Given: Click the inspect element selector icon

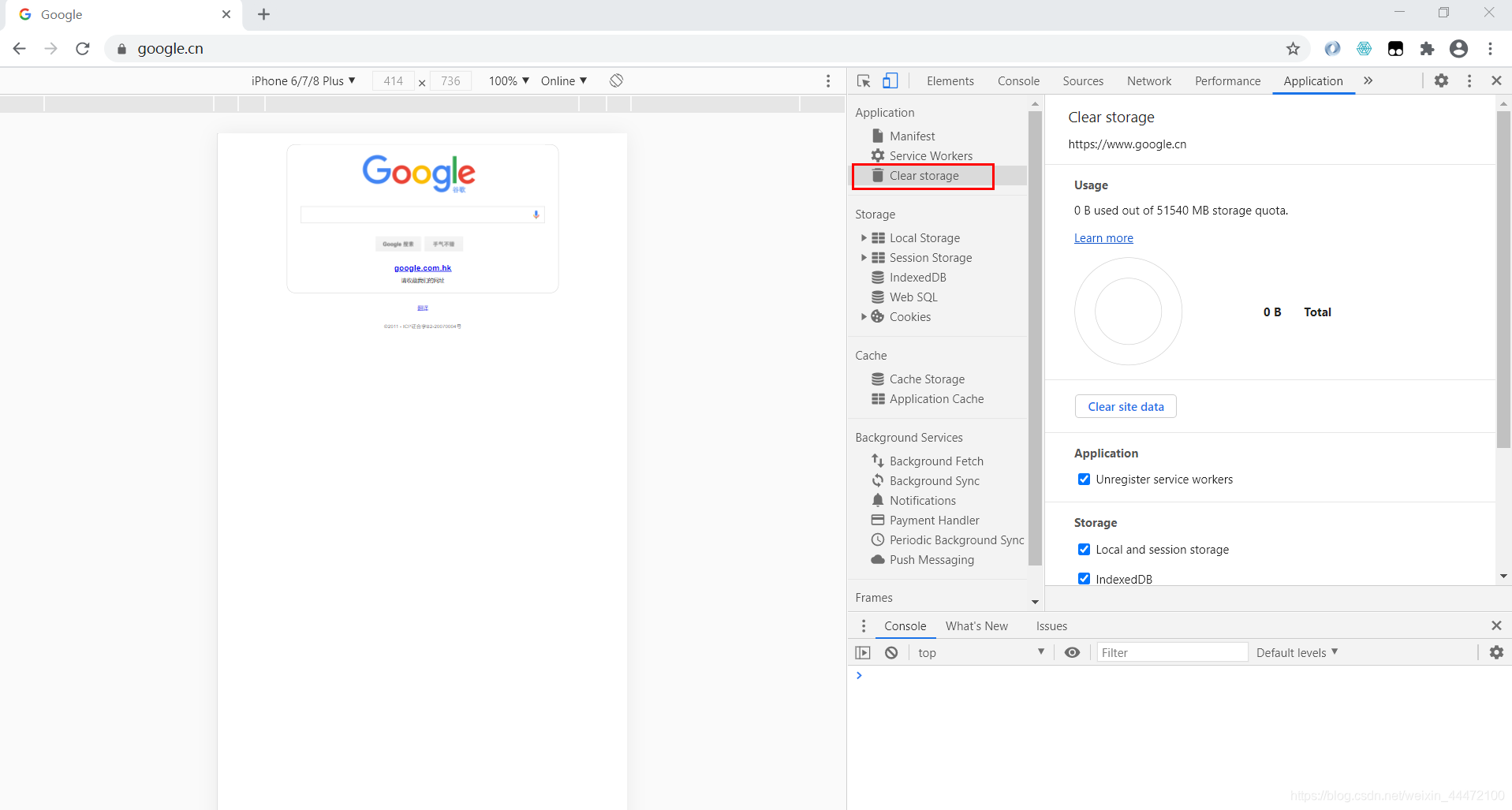Looking at the screenshot, I should click(x=864, y=80).
